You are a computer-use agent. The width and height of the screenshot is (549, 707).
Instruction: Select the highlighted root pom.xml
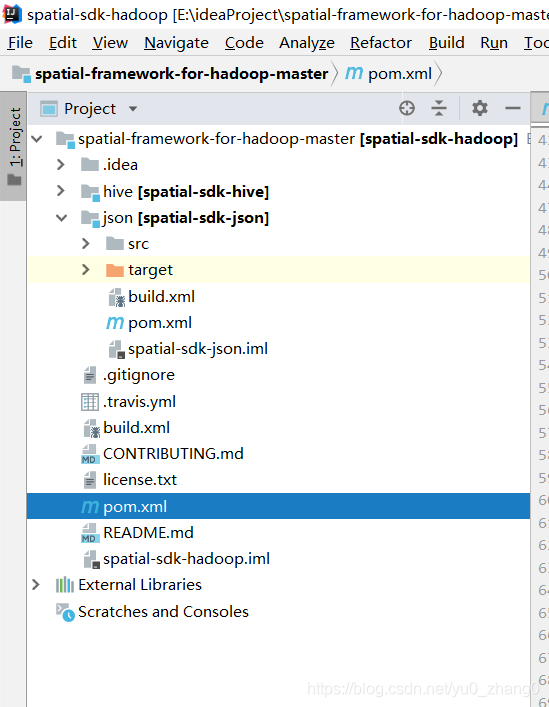pyautogui.click(x=279, y=506)
